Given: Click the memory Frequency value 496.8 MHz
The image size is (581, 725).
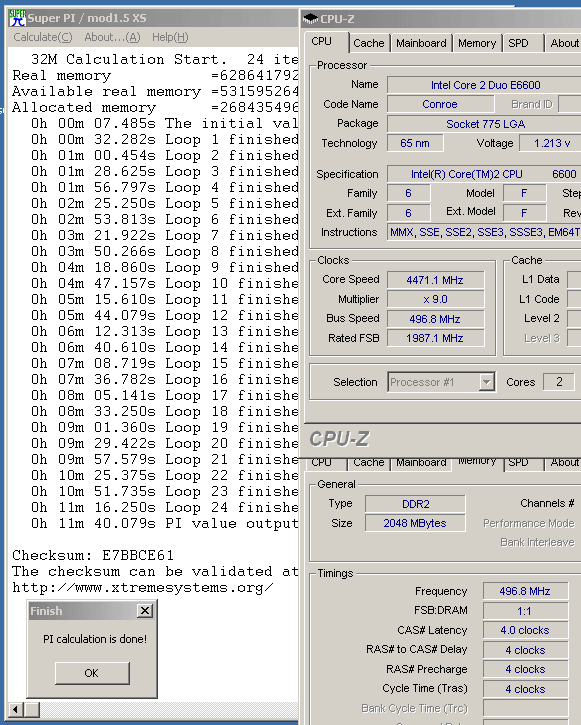Looking at the screenshot, I should point(525,591).
